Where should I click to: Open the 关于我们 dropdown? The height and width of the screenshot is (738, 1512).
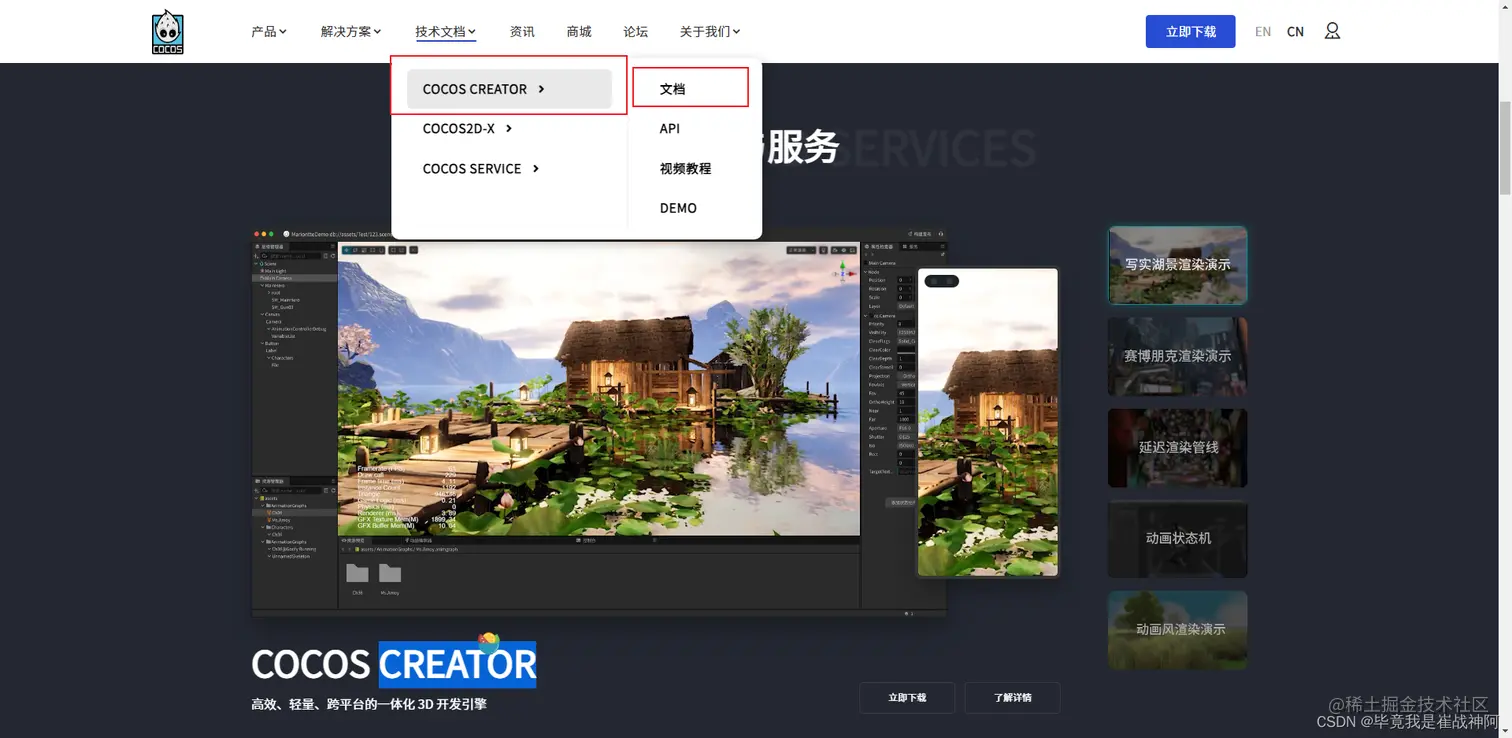[x=709, y=31]
